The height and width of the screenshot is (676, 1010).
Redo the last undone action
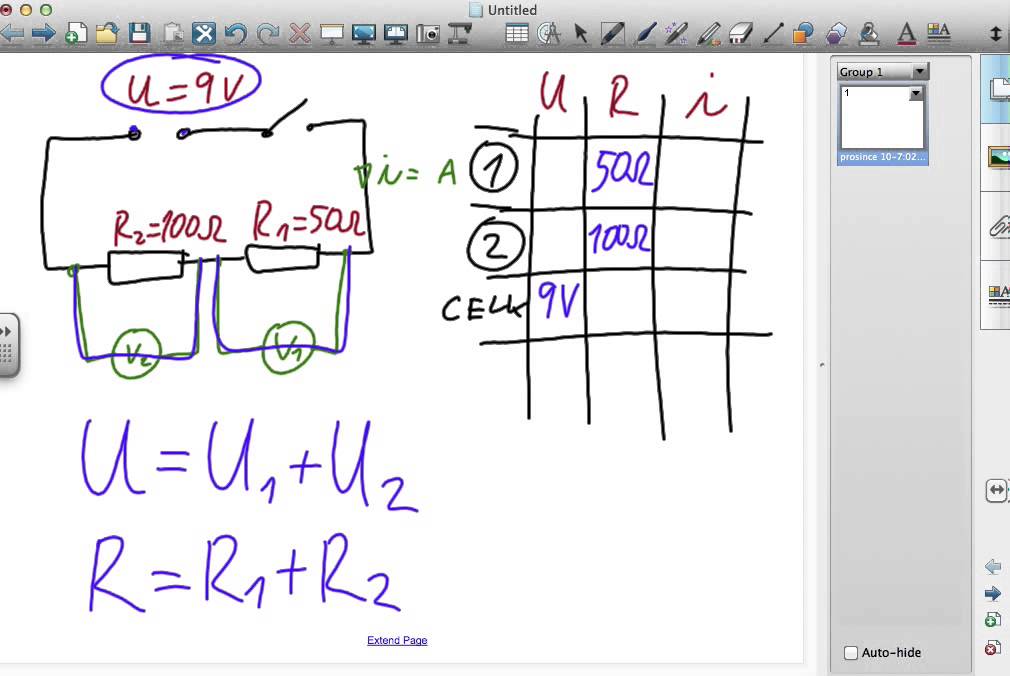pyautogui.click(x=268, y=33)
